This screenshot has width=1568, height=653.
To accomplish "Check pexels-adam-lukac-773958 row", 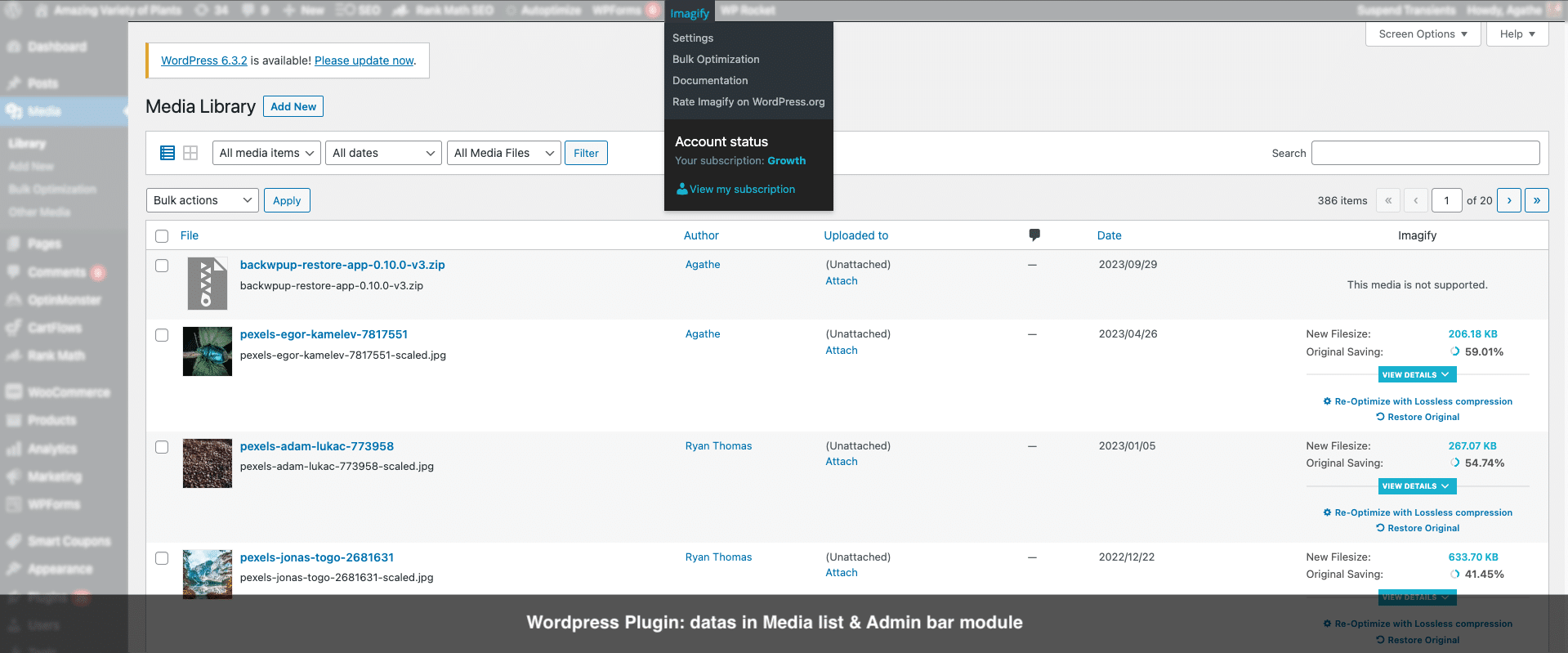I will tap(162, 447).
